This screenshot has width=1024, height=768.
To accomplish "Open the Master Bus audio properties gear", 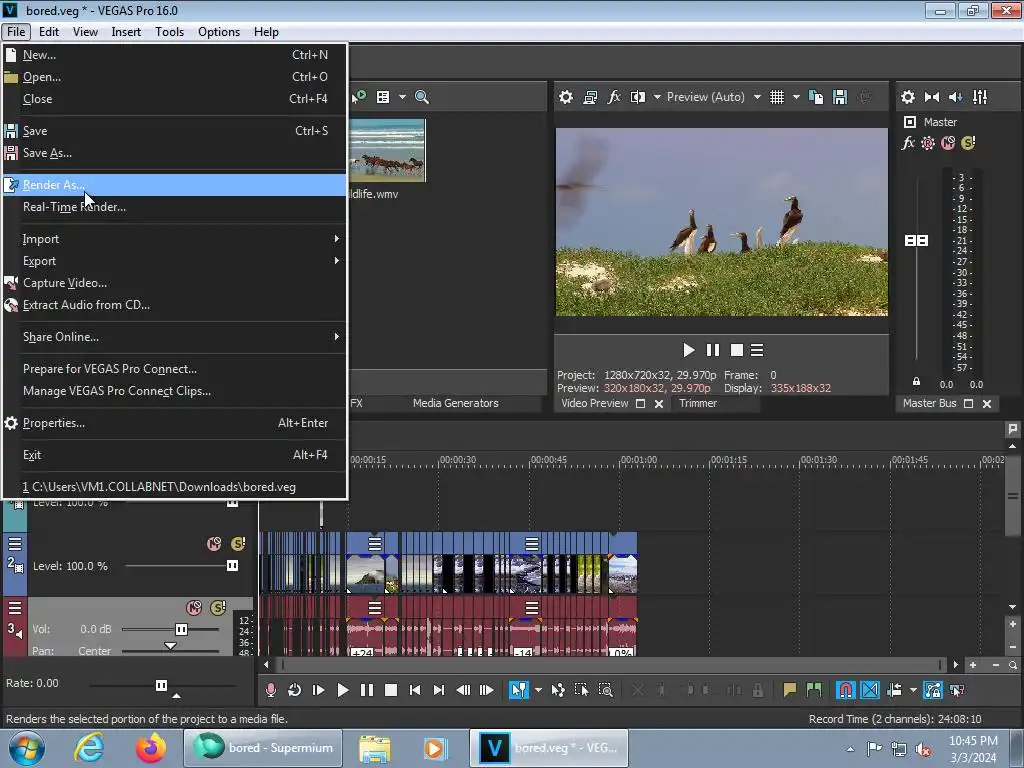I will coord(908,97).
